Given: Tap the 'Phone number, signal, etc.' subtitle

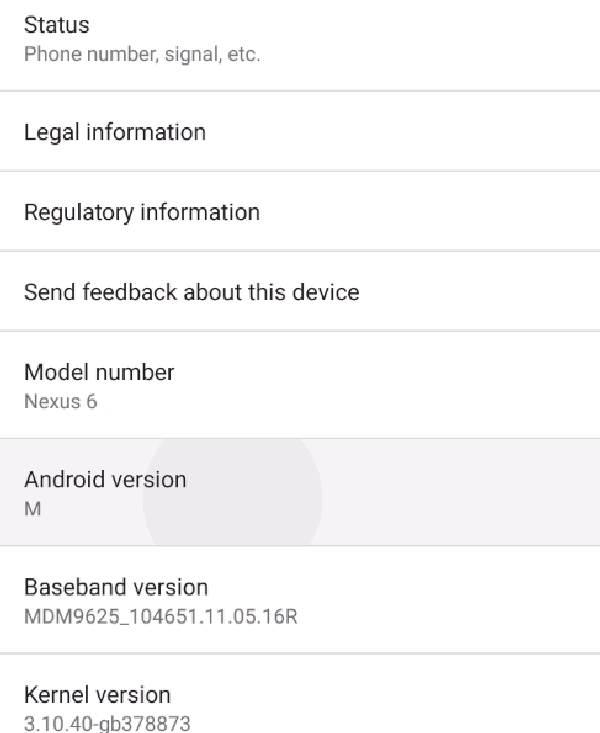Looking at the screenshot, I should (142, 54).
